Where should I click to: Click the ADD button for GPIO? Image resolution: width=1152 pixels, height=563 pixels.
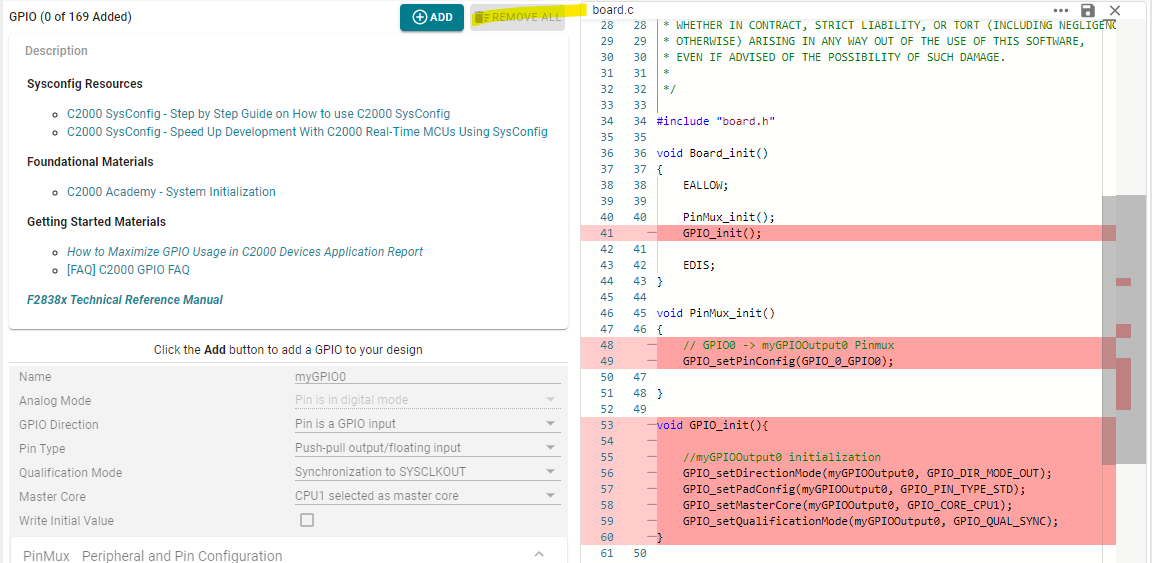click(x=432, y=17)
